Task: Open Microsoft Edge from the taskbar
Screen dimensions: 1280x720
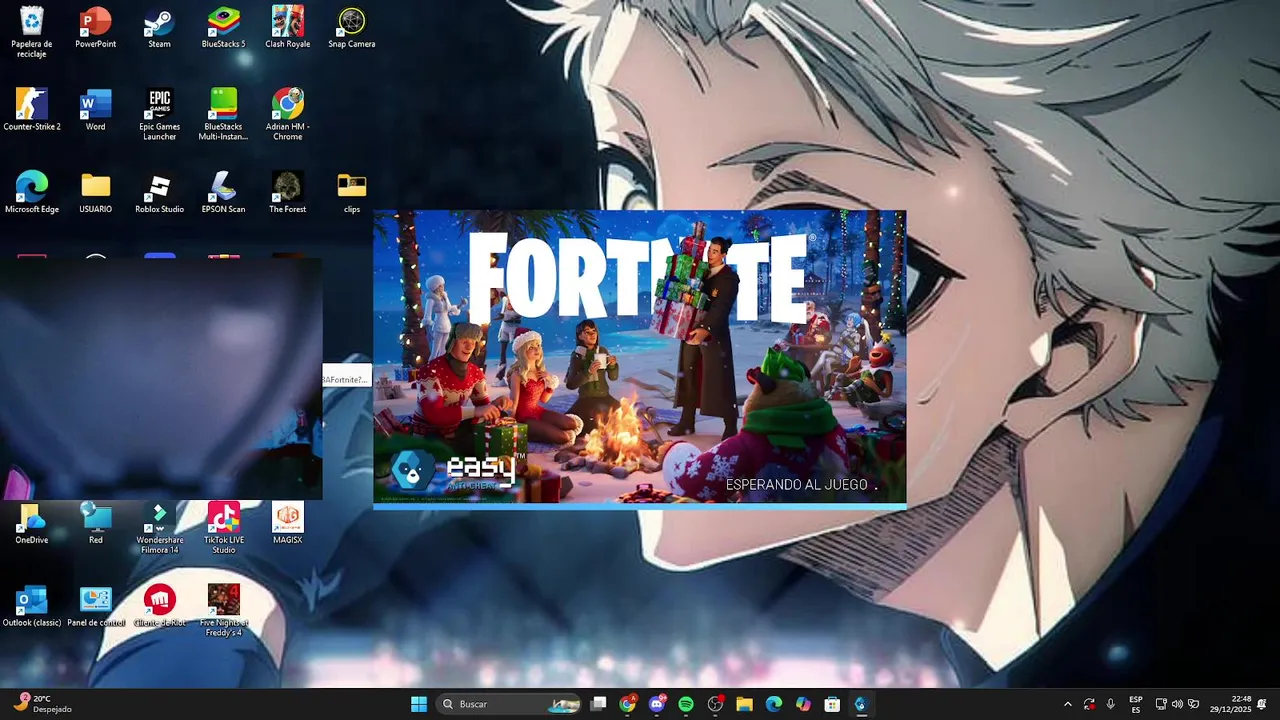Action: click(773, 704)
